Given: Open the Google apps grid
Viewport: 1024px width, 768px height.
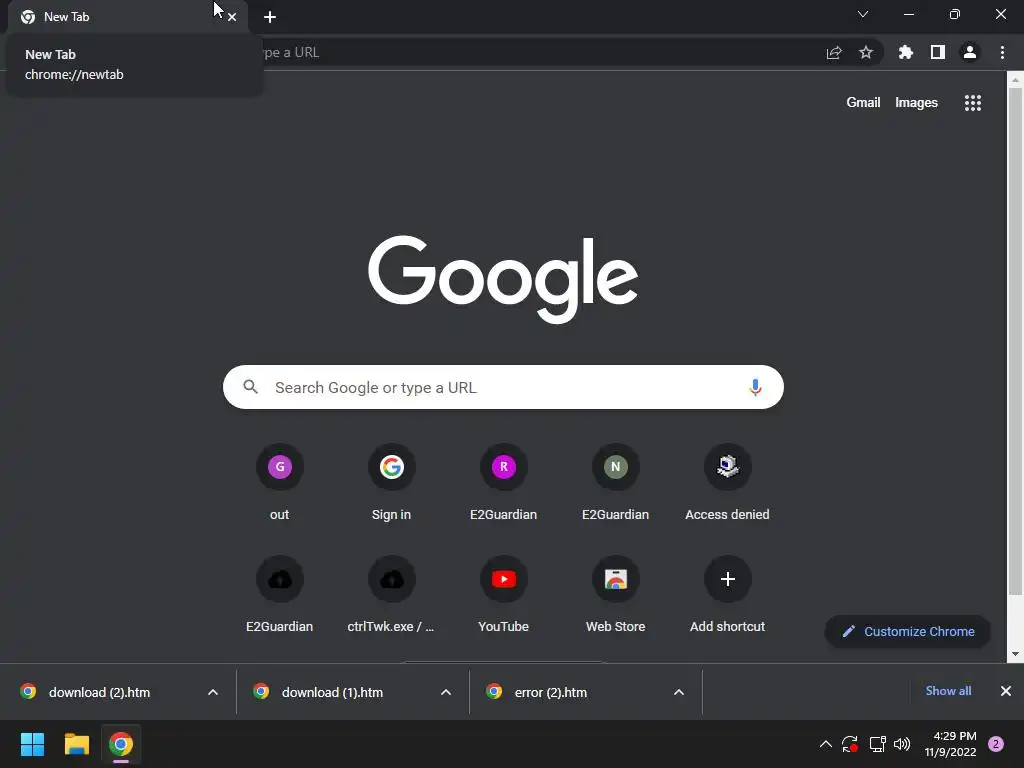Looking at the screenshot, I should pos(972,103).
